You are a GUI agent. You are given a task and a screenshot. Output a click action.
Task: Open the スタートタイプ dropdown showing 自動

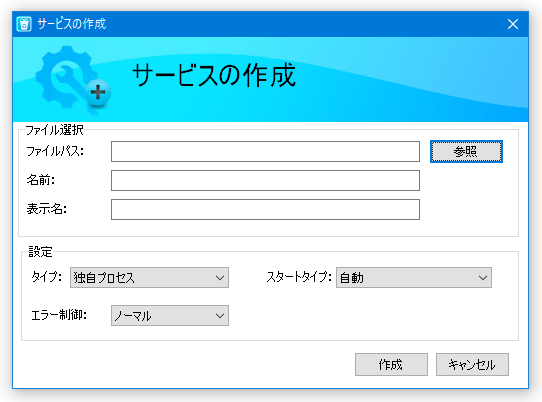413,278
